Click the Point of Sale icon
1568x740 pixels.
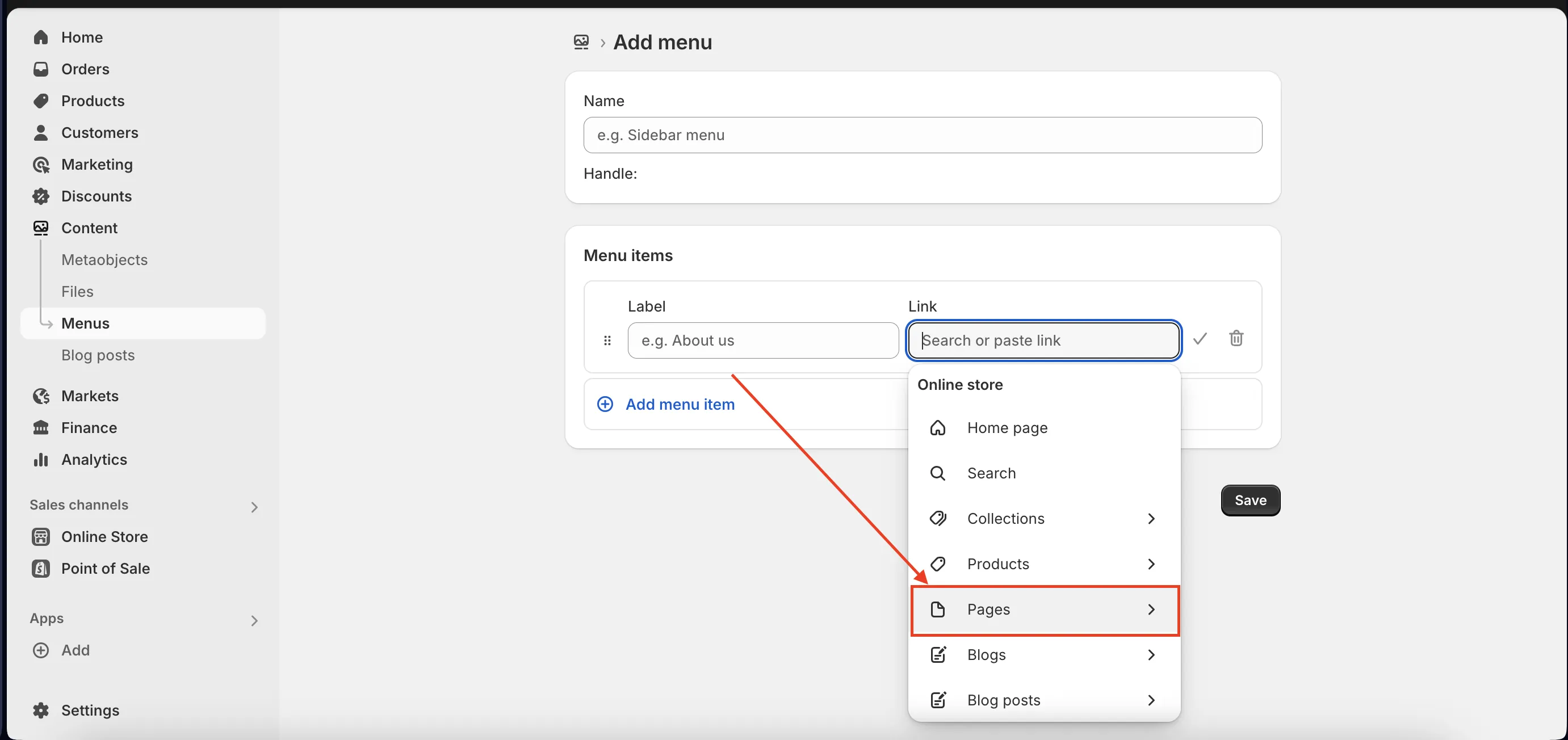(41, 568)
